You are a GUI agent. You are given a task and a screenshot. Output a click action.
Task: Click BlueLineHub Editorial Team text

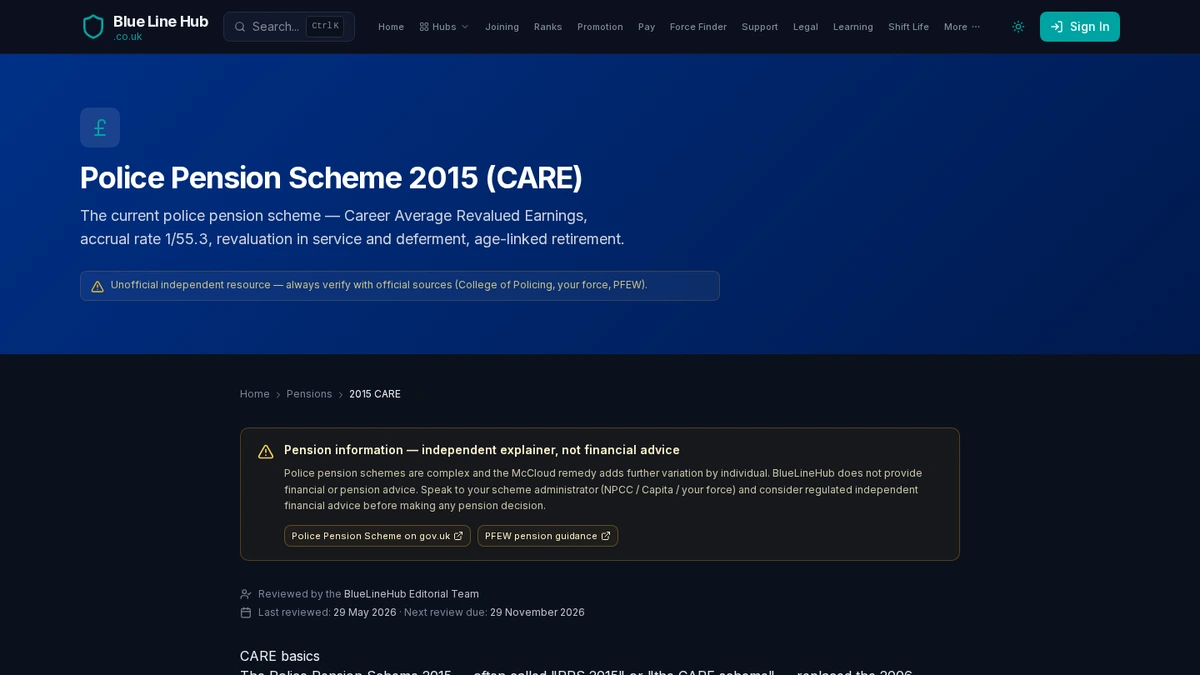coord(411,594)
